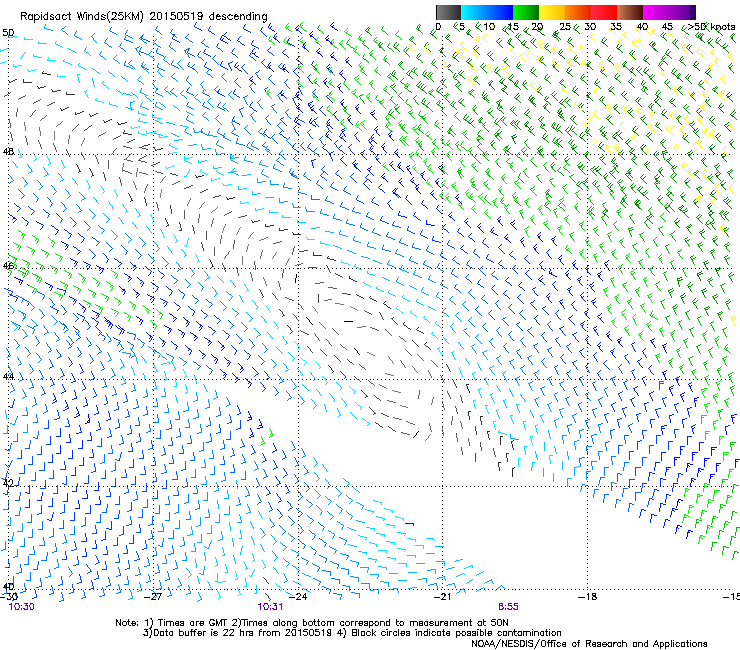This screenshot has width=740, height=650.
Task: Click the purple '10:30' swath time label
Action: point(22,607)
